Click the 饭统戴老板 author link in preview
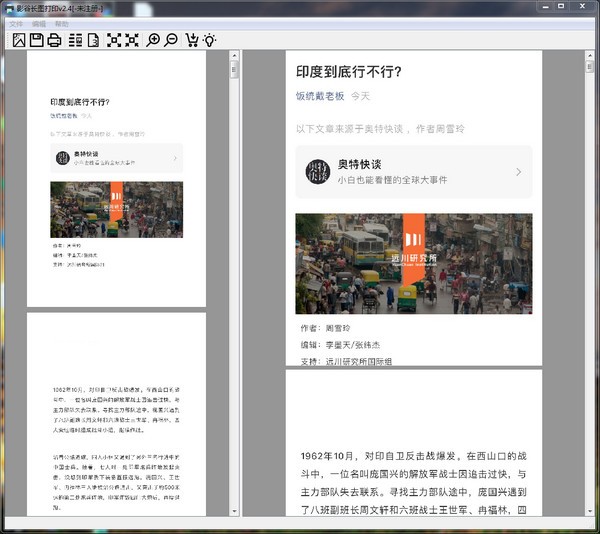The width and height of the screenshot is (600, 534). click(320, 96)
